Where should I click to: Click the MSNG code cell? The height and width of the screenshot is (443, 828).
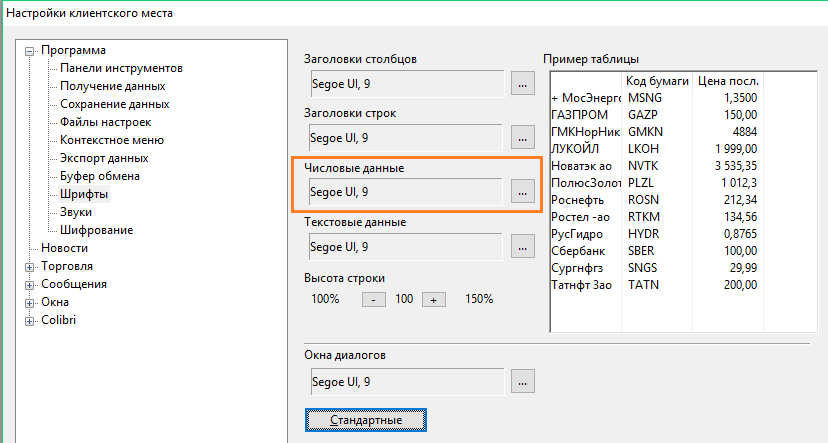pyautogui.click(x=645, y=98)
